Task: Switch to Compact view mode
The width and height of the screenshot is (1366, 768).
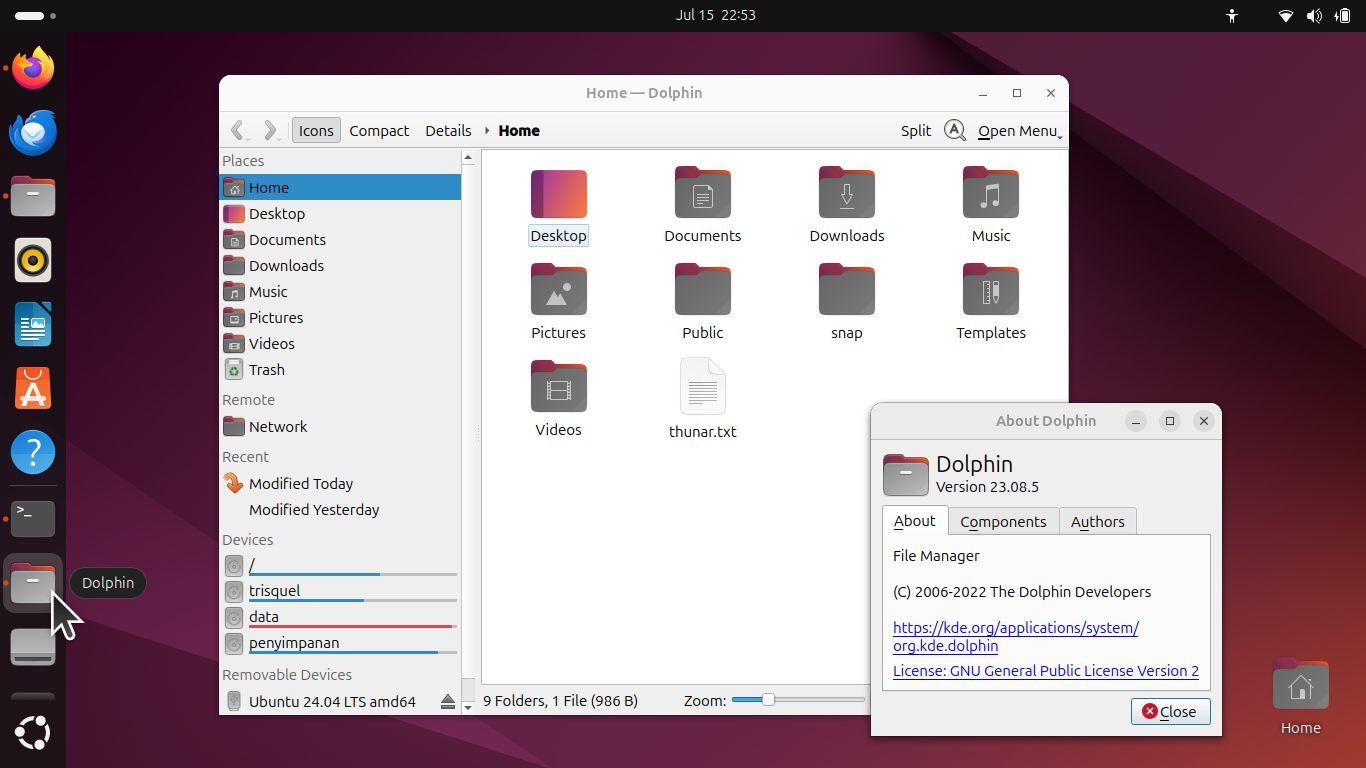Action: pyautogui.click(x=379, y=130)
